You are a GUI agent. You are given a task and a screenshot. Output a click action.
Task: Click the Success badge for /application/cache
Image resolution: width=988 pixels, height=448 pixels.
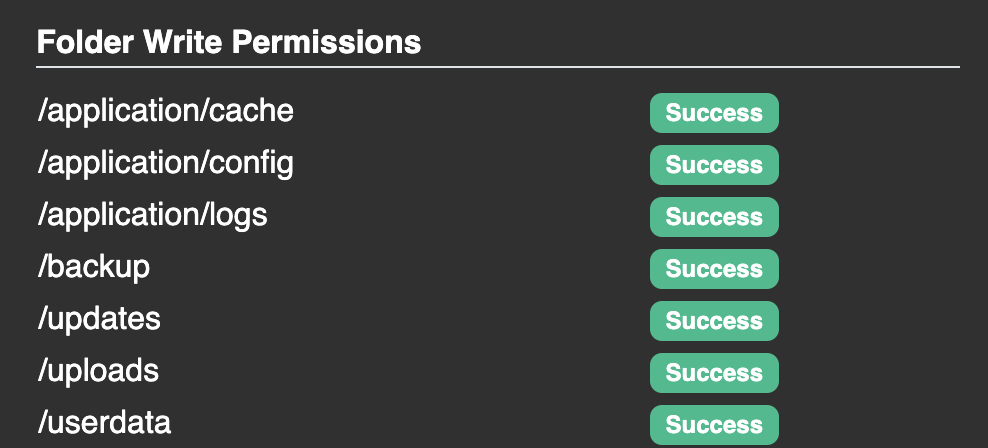(x=714, y=113)
